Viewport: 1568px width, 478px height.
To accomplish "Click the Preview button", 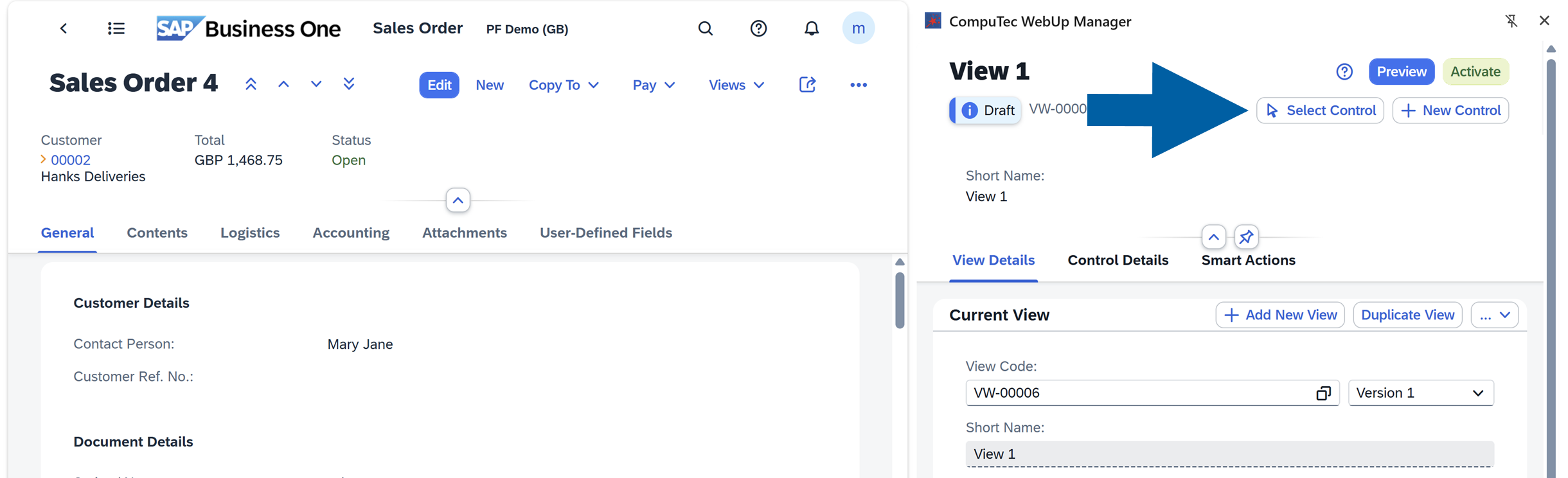I will (x=1402, y=71).
